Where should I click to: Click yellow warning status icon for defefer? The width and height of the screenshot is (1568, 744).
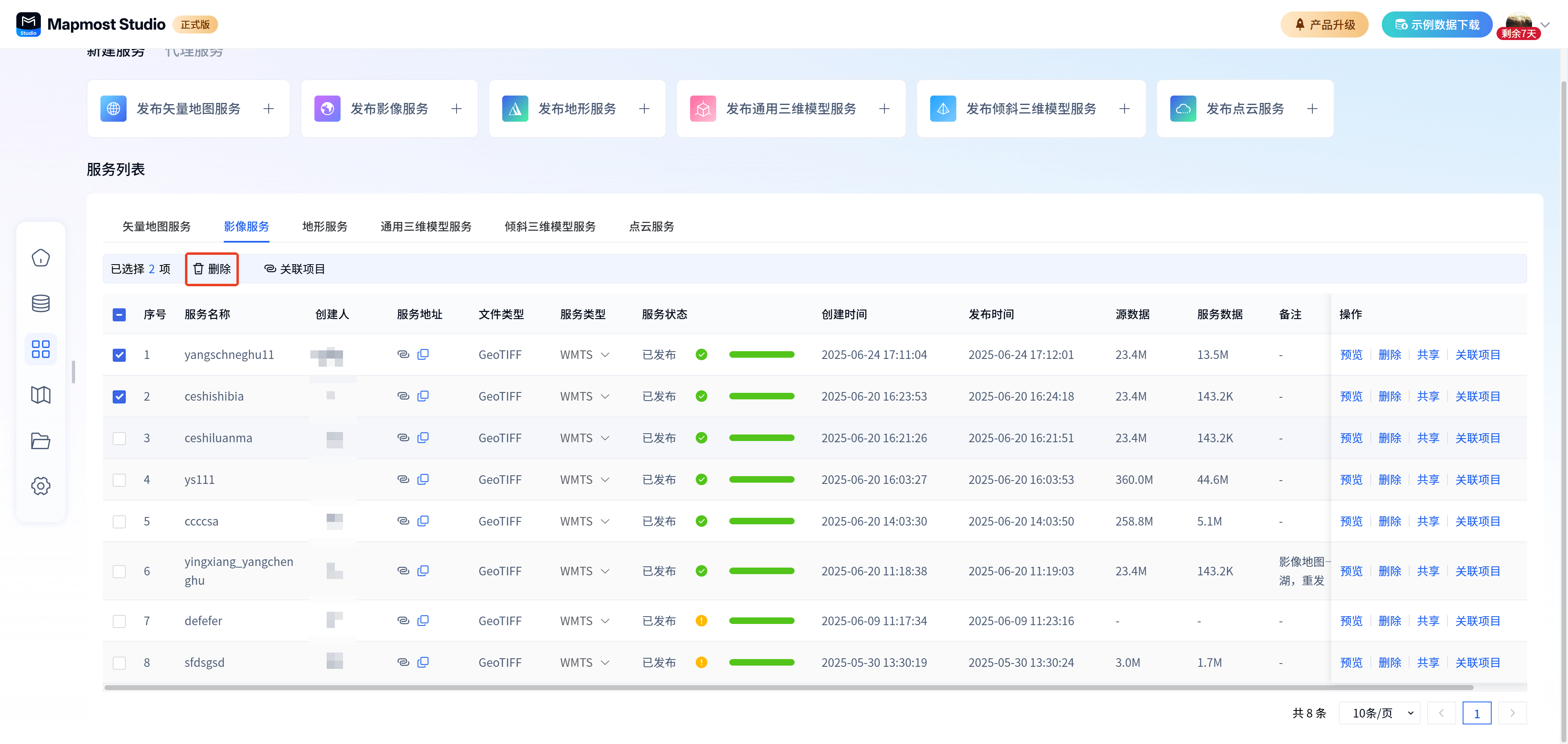(x=701, y=620)
